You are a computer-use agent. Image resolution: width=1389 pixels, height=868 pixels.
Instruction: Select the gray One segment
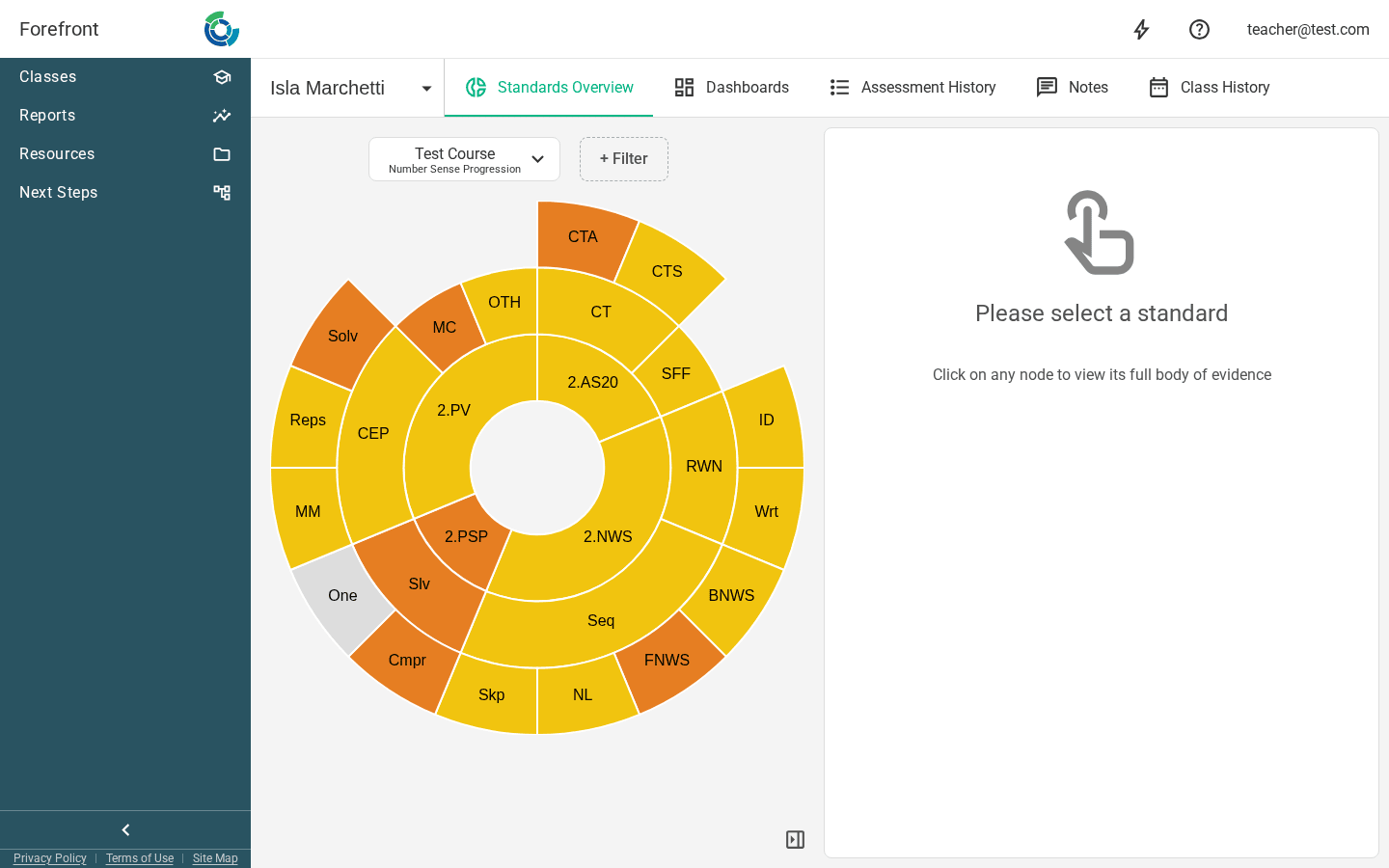342,596
